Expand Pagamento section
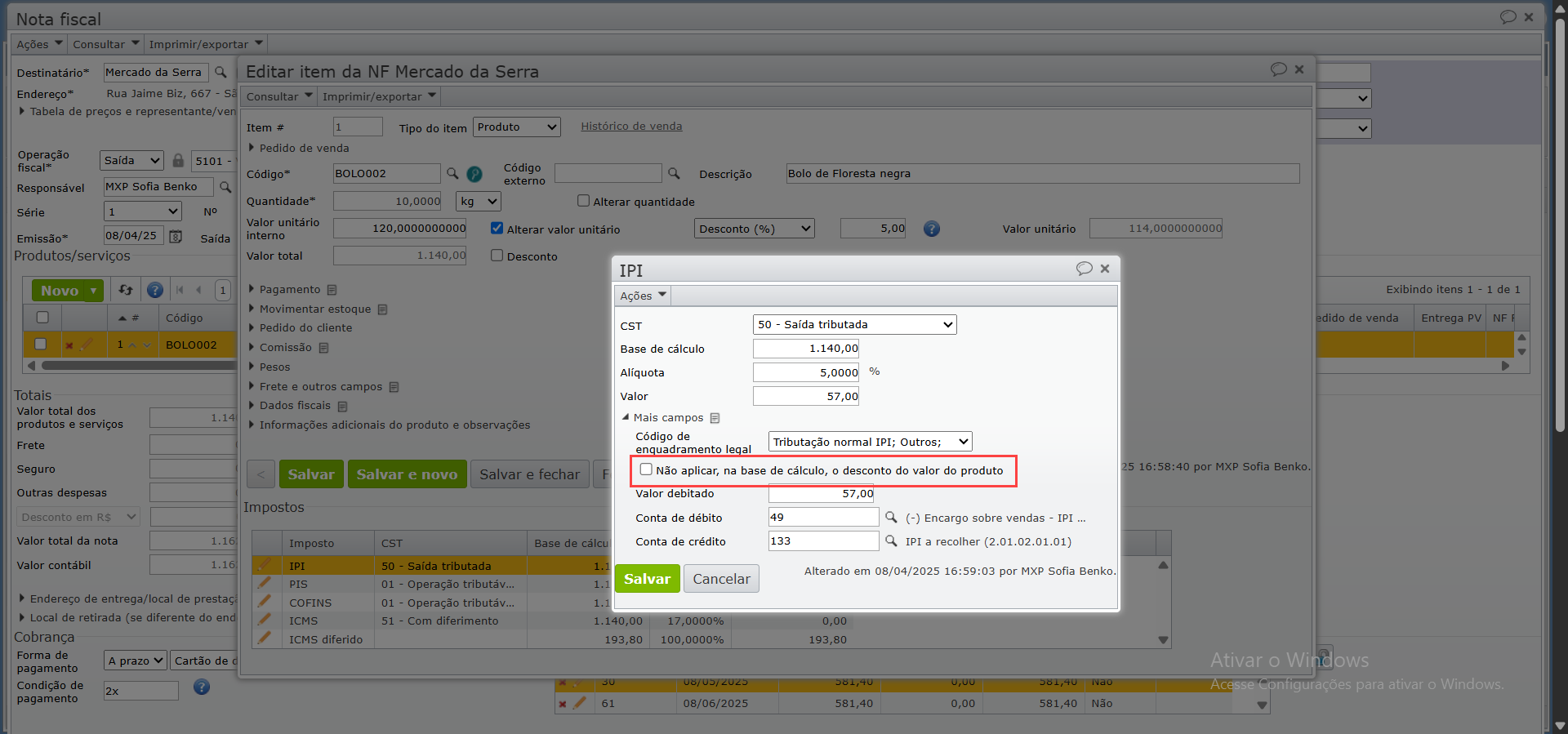 click(252, 289)
